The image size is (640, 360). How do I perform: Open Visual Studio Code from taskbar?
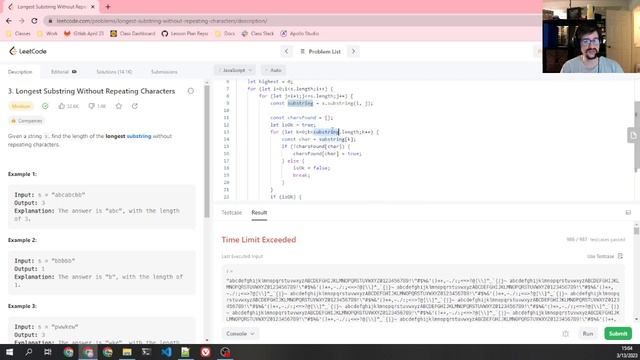coord(166,352)
